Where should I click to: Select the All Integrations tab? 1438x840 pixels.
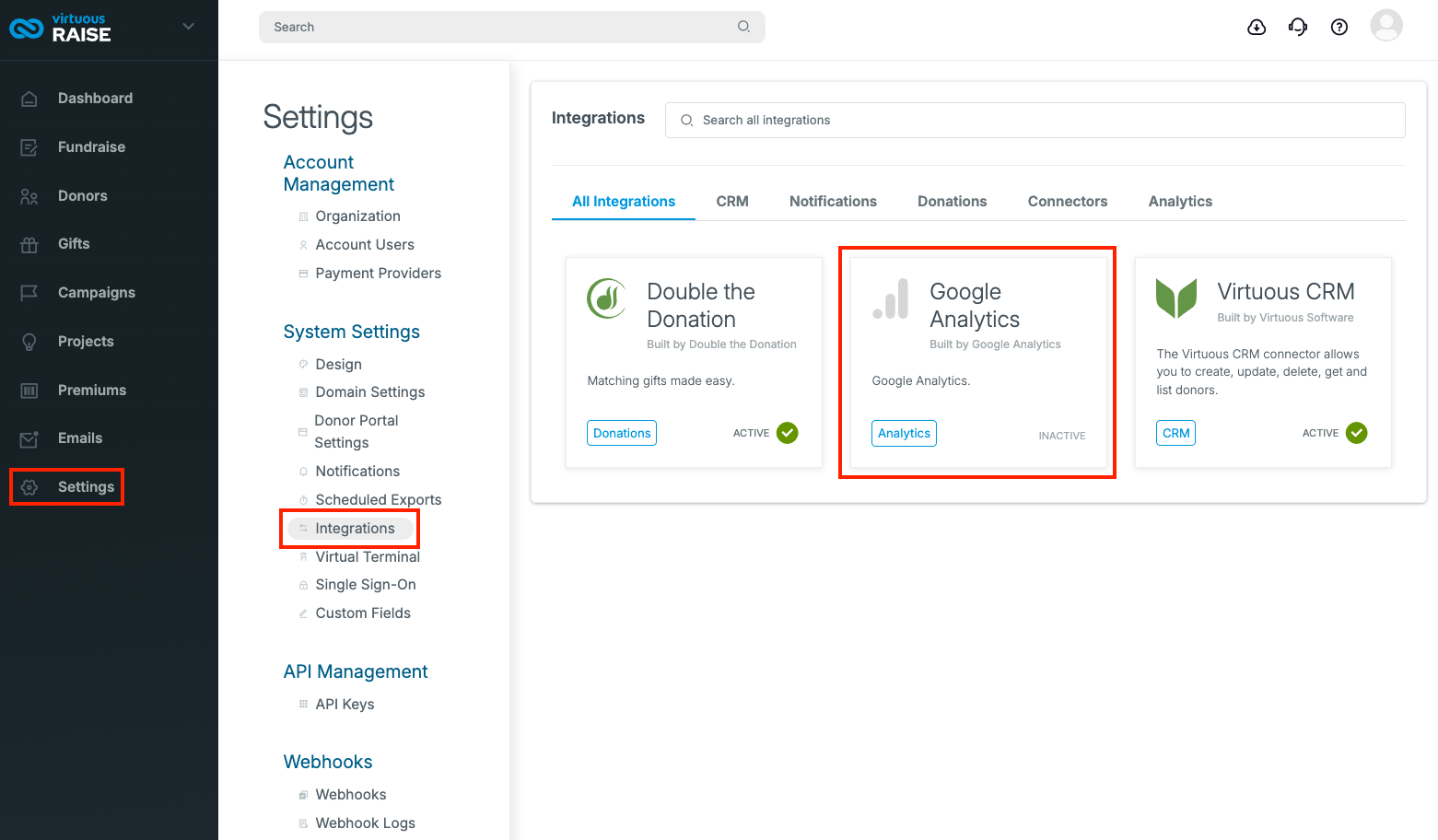tap(624, 202)
